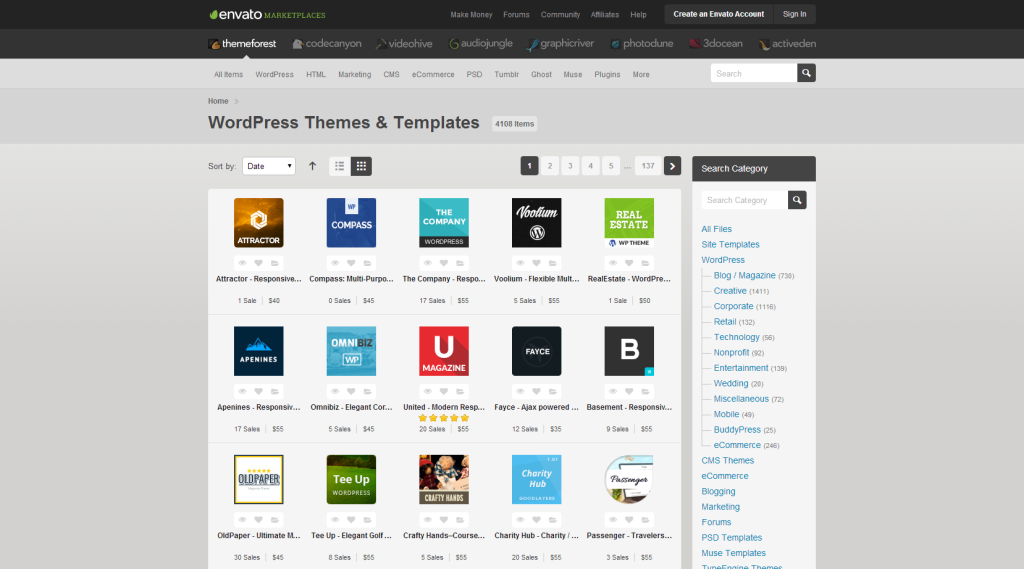This screenshot has width=1024, height=569.
Task: Preview The Company theme eye icon
Action: pyautogui.click(x=428, y=263)
